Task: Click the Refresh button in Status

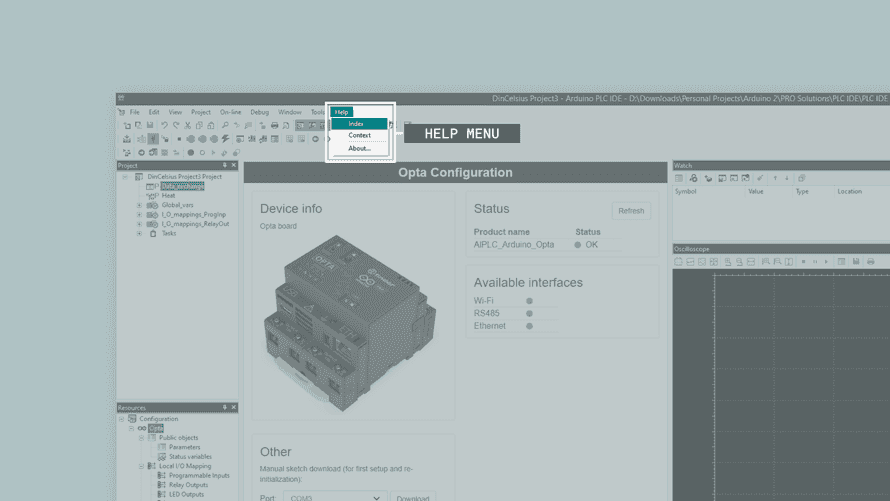Action: (x=631, y=211)
